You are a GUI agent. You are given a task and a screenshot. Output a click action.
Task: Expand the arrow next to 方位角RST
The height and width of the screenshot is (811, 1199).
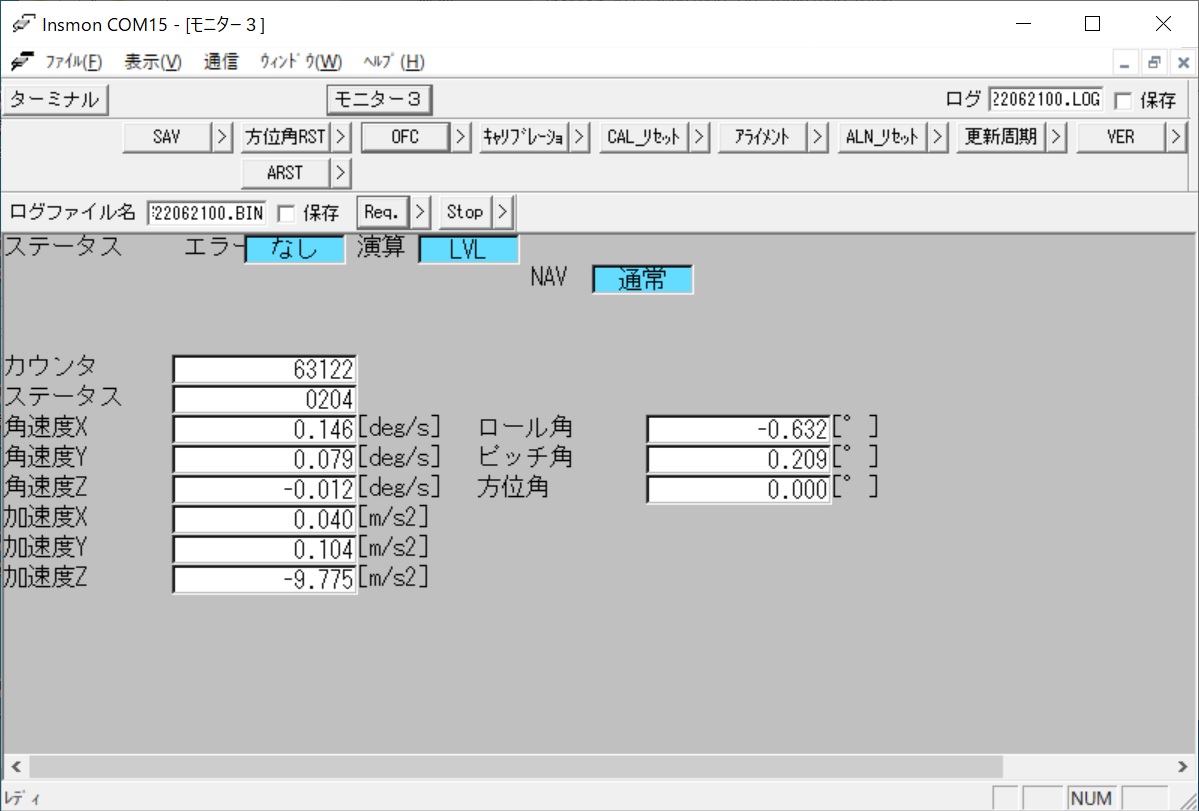pos(341,137)
